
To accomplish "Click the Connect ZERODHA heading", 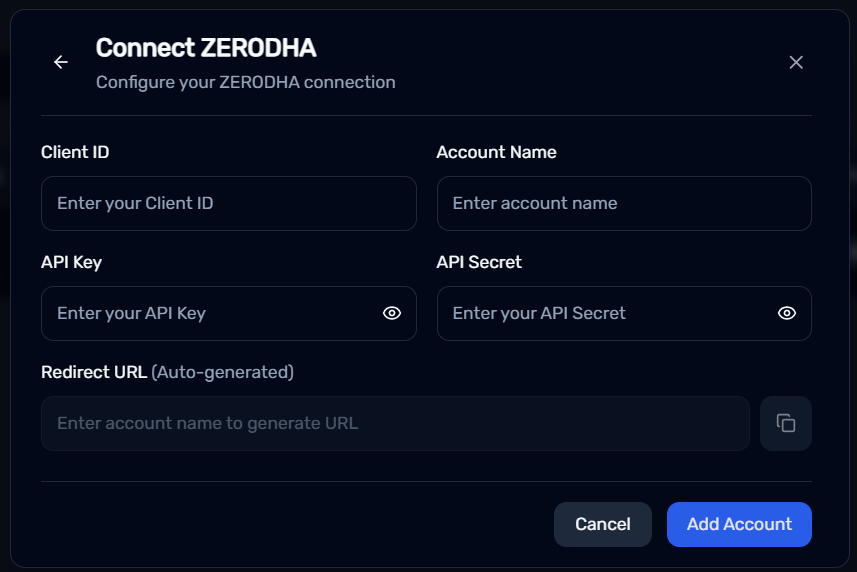I will (206, 48).
